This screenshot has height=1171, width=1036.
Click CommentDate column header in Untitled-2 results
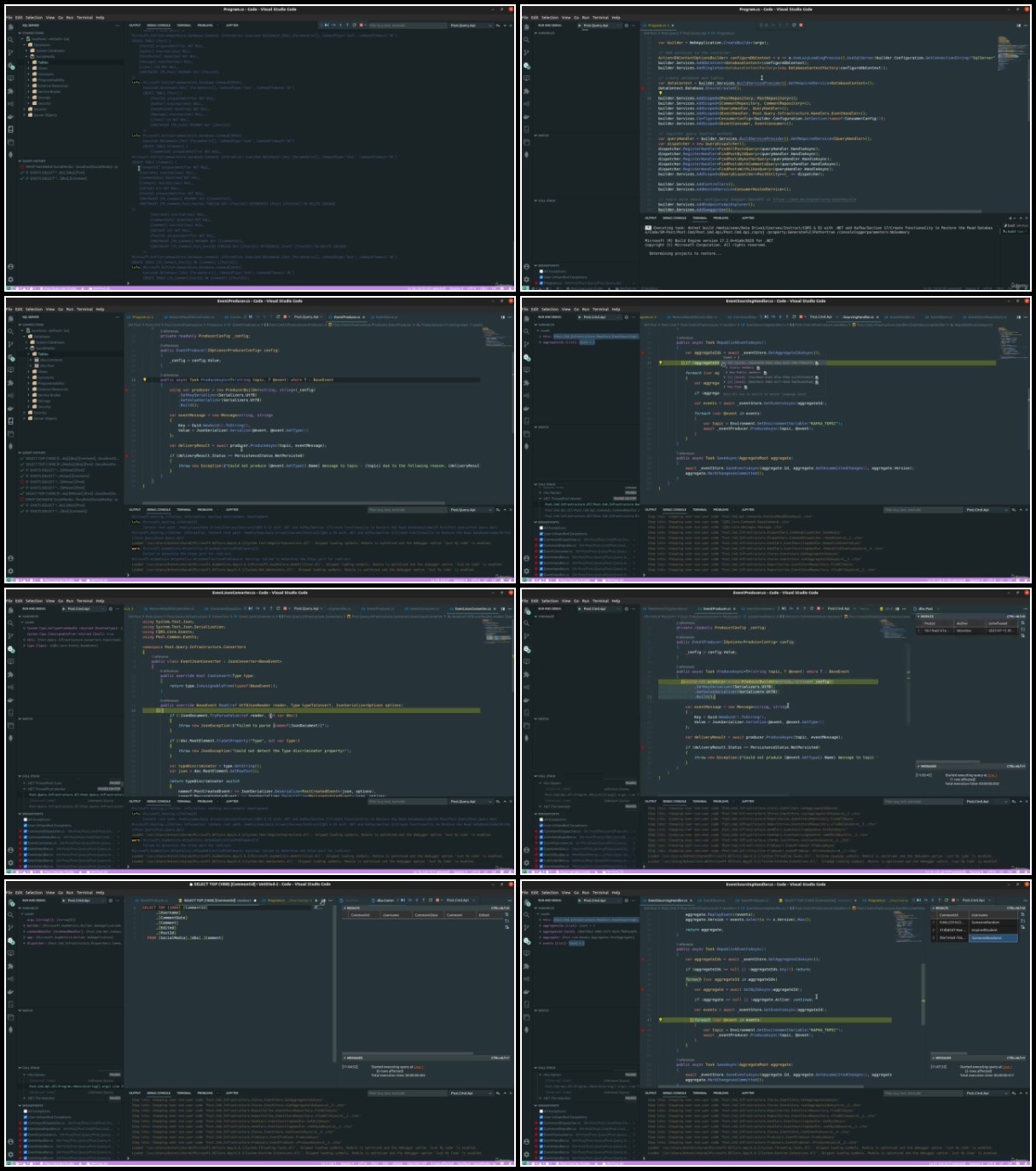[x=426, y=915]
